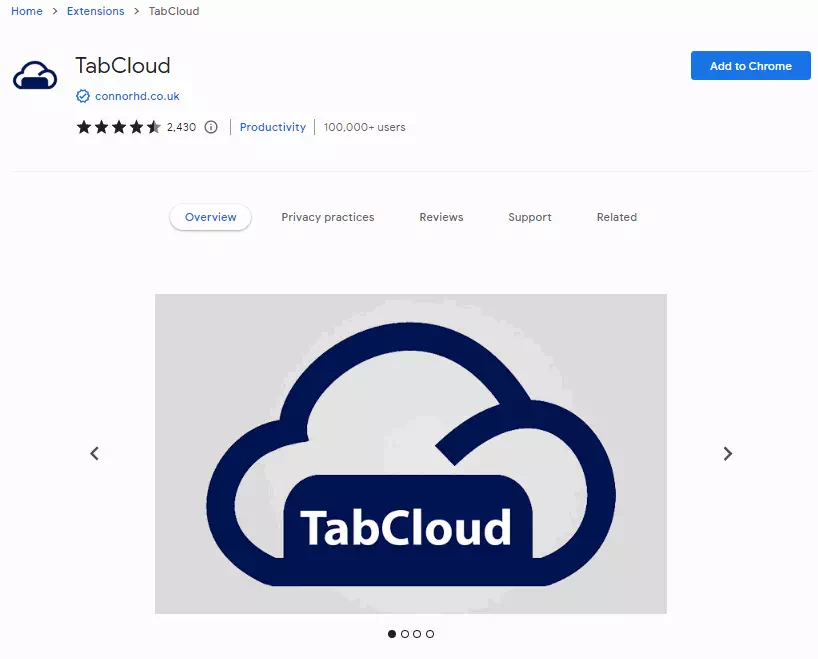Viewport: 818px width, 659px height.
Task: Click the TabCloud cloud logo icon
Action: pyautogui.click(x=35, y=76)
